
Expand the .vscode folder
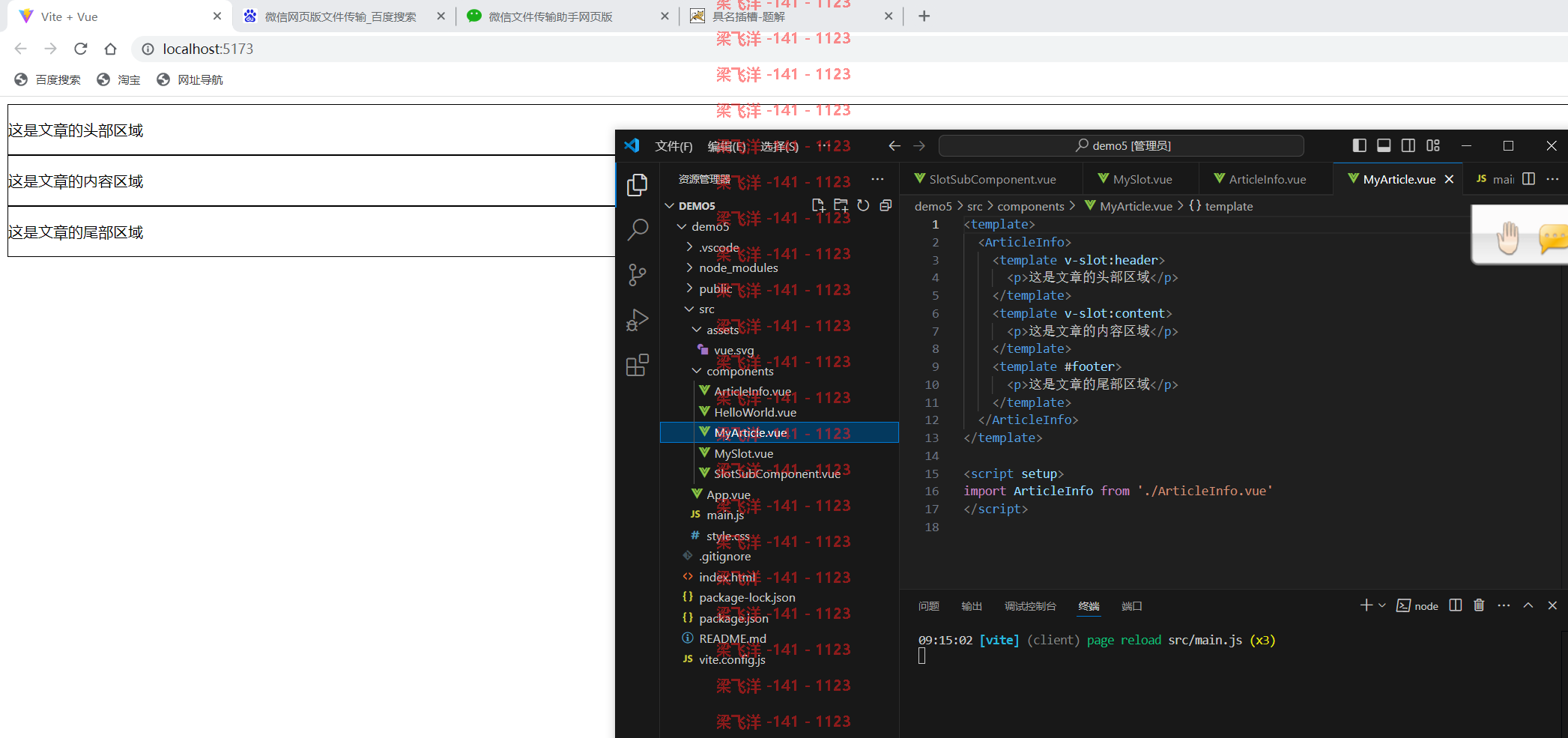point(689,247)
